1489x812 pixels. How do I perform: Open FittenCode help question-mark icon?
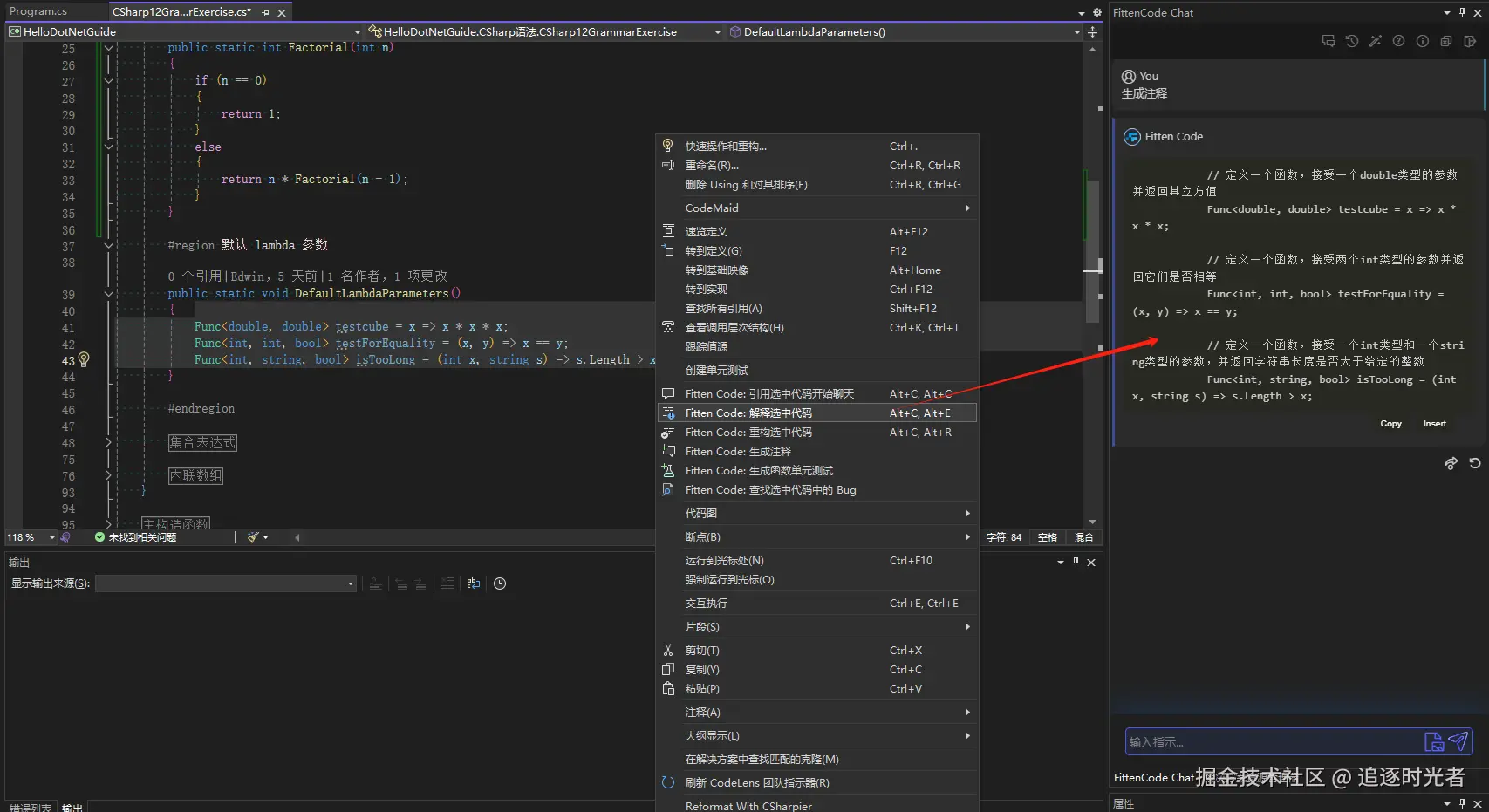point(1398,41)
